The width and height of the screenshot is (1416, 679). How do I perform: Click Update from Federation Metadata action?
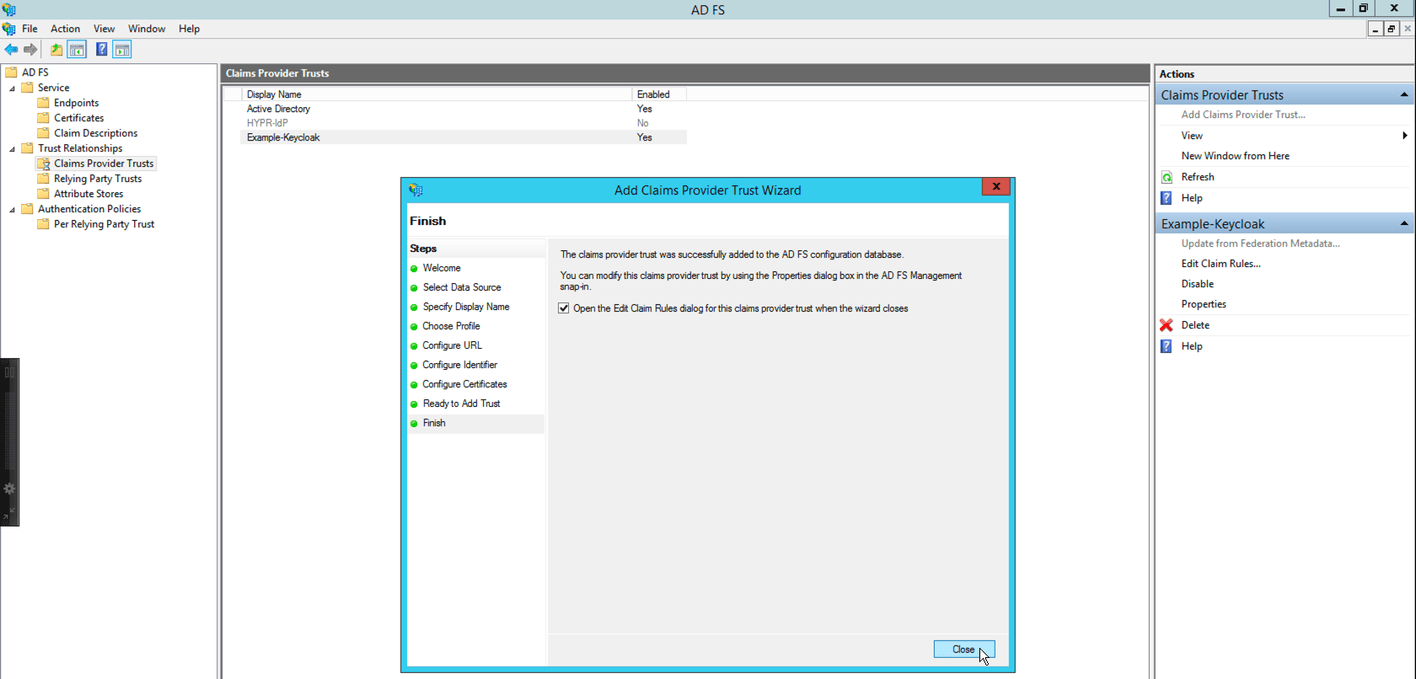[1260, 243]
